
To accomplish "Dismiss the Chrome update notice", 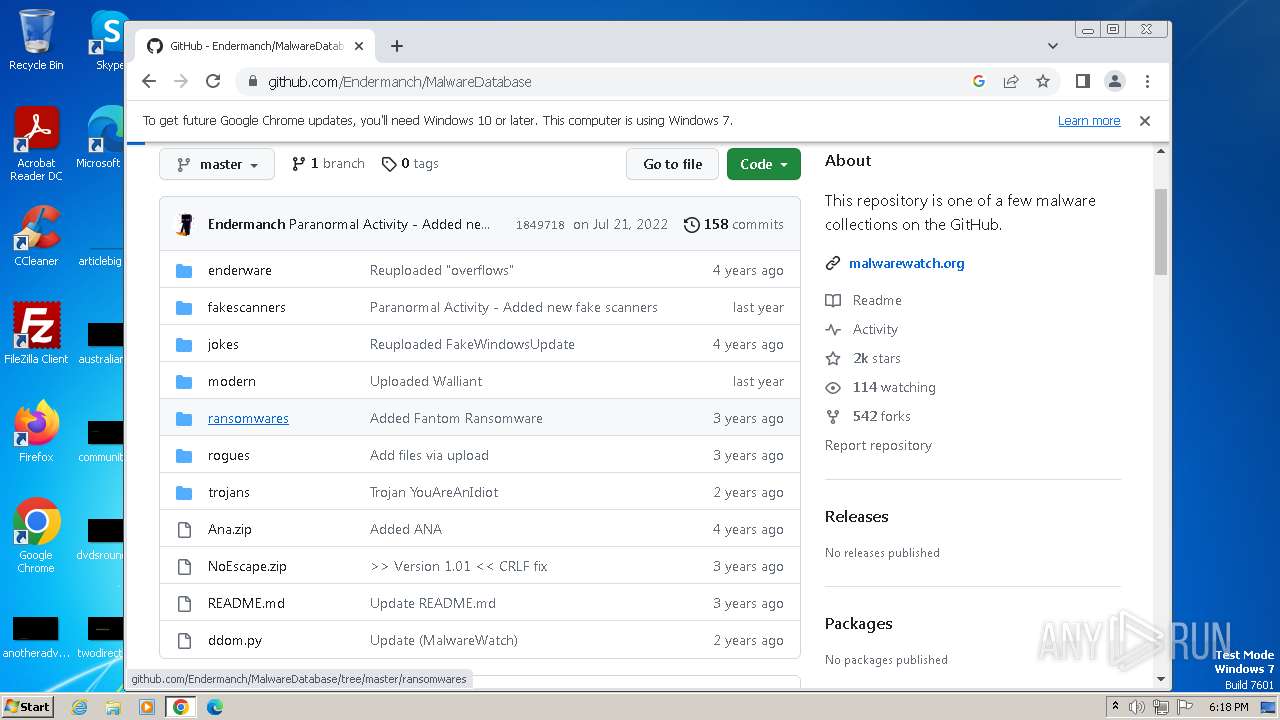I will point(1145,121).
